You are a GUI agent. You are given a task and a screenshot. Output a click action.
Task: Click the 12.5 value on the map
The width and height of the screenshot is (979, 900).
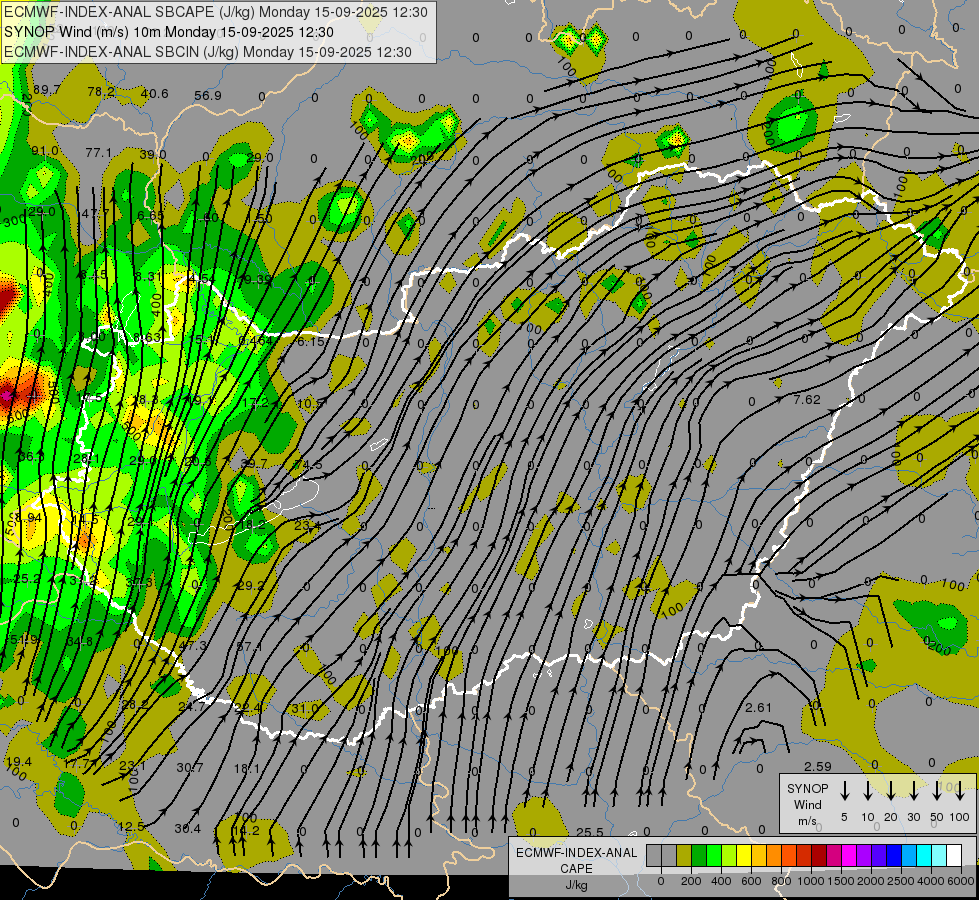[x=131, y=826]
